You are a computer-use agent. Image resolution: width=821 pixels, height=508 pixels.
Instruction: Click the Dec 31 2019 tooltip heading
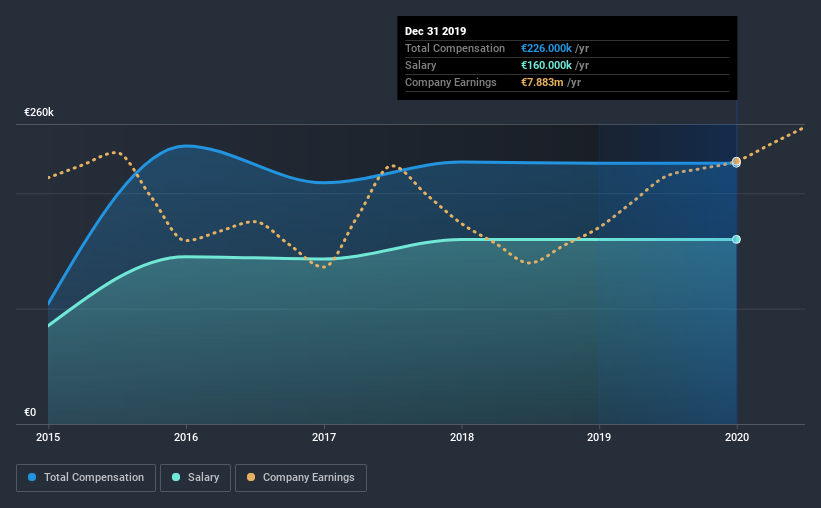pos(435,31)
